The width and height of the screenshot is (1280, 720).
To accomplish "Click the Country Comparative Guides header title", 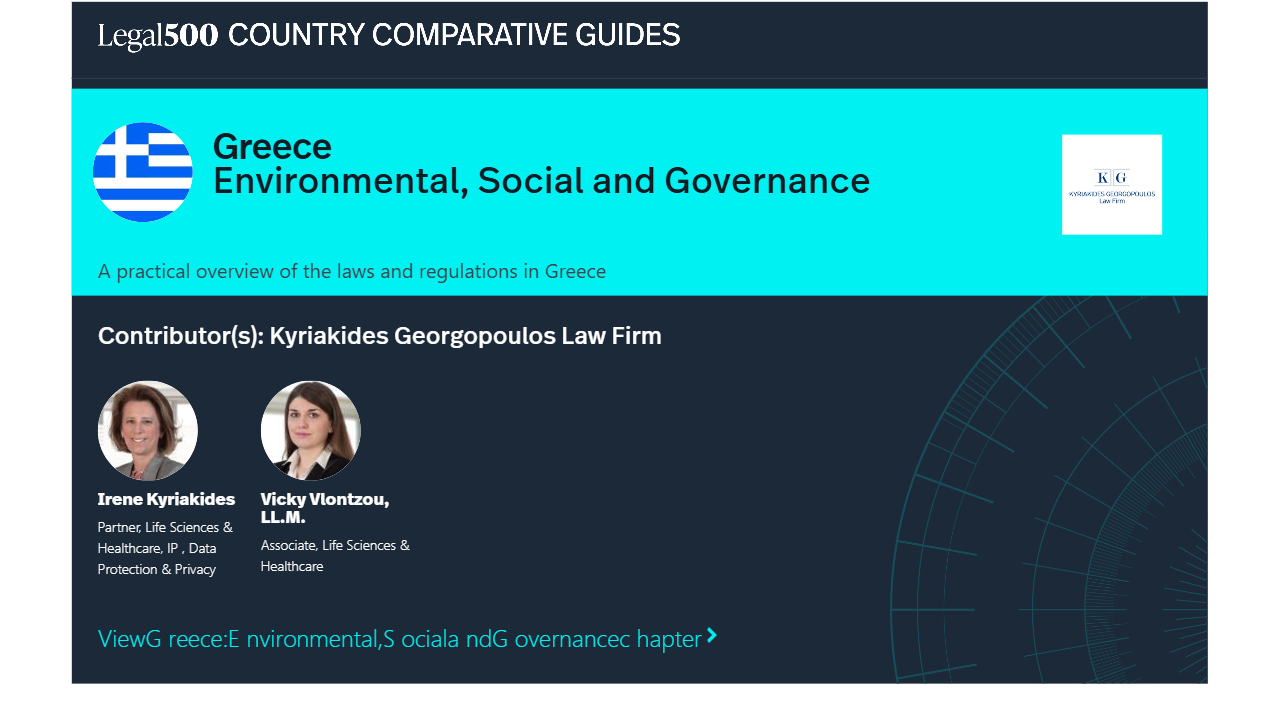I will coord(454,36).
